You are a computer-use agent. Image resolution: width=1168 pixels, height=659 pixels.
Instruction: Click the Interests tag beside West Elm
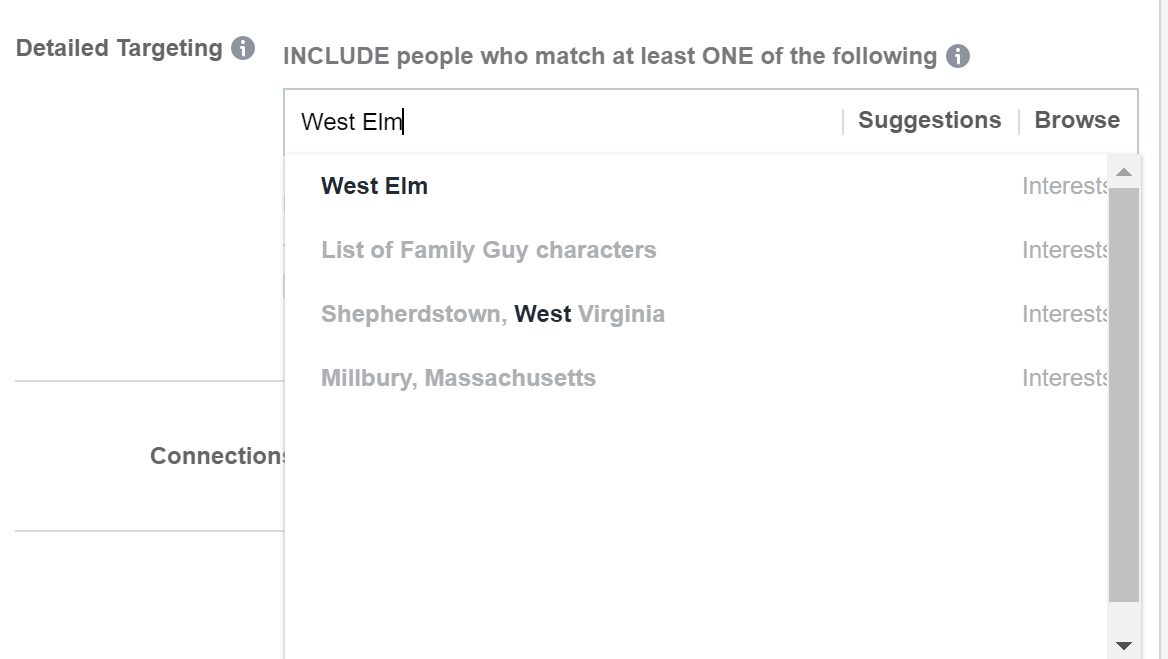tap(1065, 186)
